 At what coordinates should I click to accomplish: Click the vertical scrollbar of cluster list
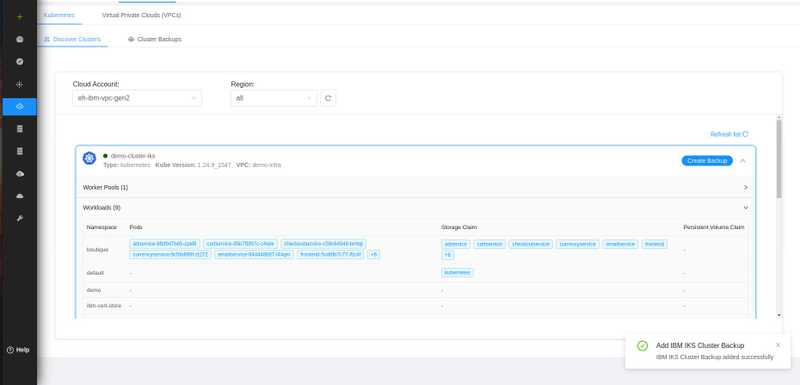(779, 158)
